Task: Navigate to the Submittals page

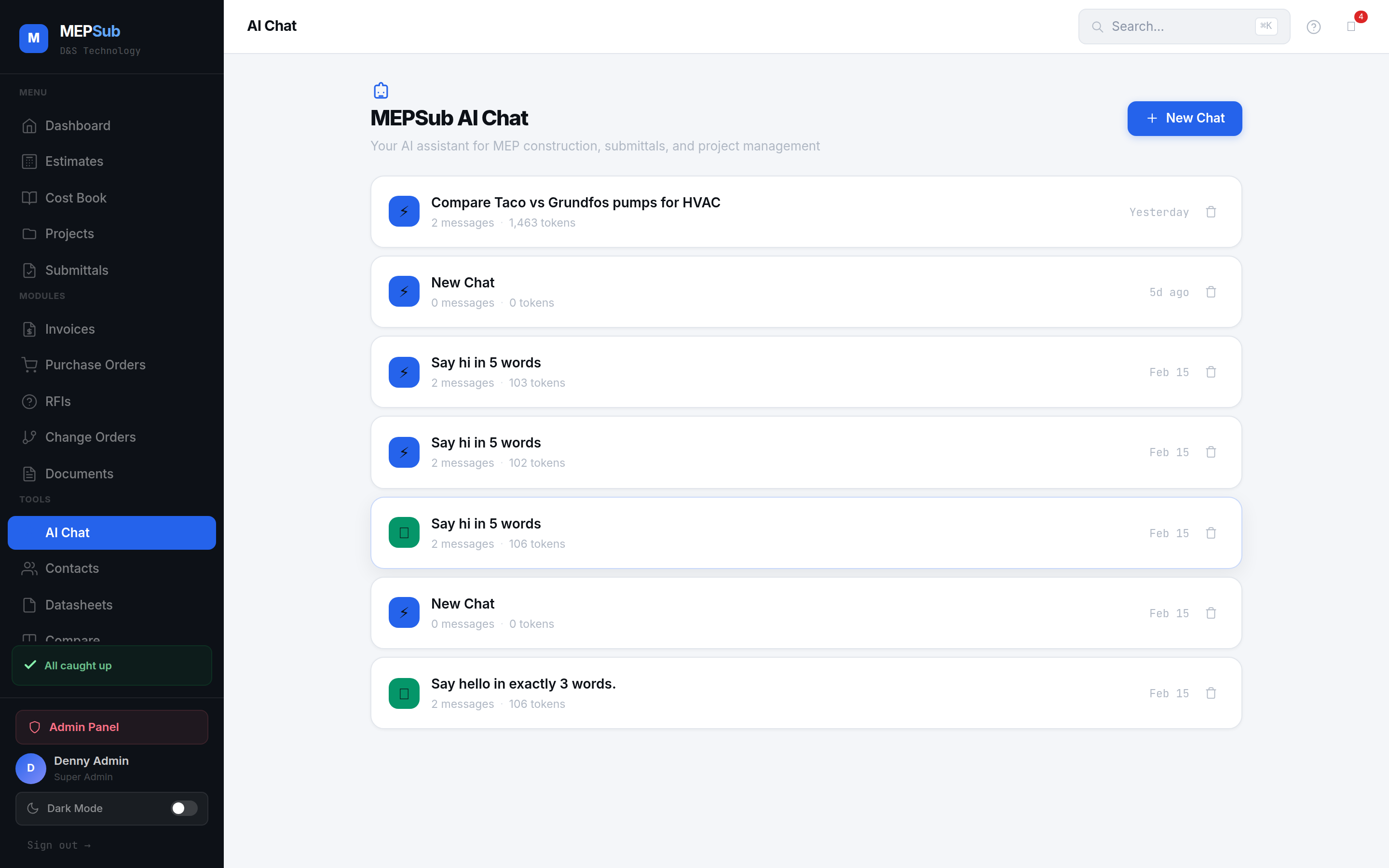Action: coord(76,271)
